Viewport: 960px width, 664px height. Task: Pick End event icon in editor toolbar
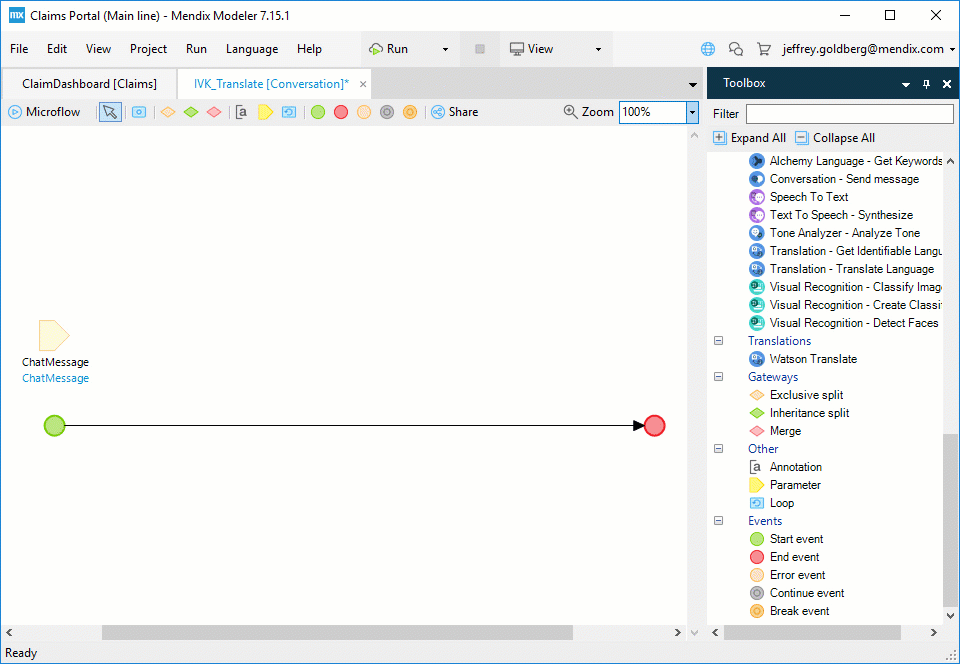(341, 112)
